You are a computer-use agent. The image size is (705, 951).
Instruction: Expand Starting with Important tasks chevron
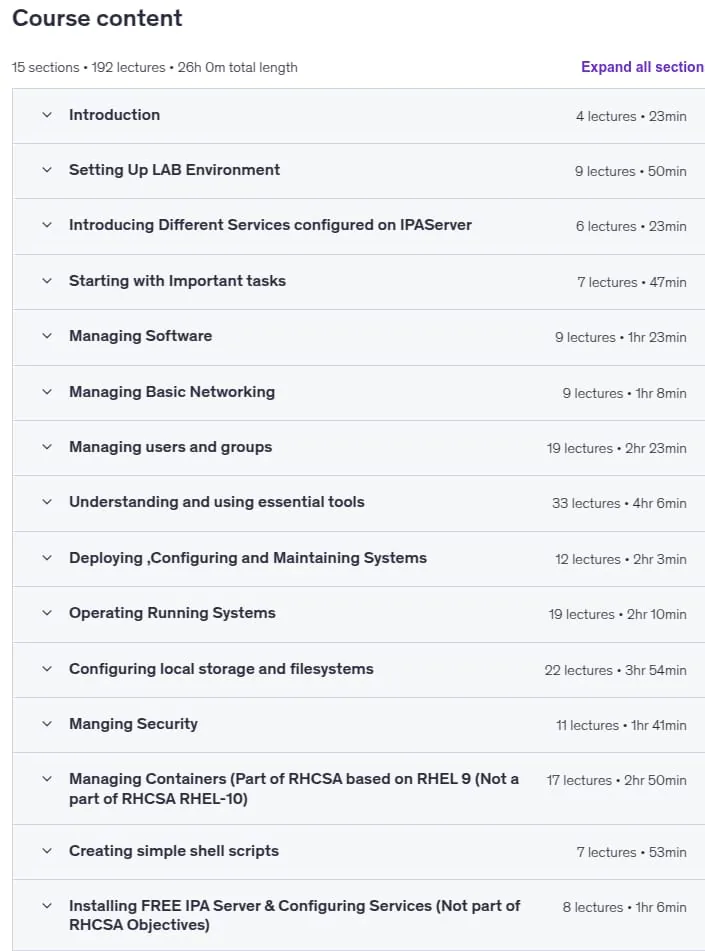[47, 281]
